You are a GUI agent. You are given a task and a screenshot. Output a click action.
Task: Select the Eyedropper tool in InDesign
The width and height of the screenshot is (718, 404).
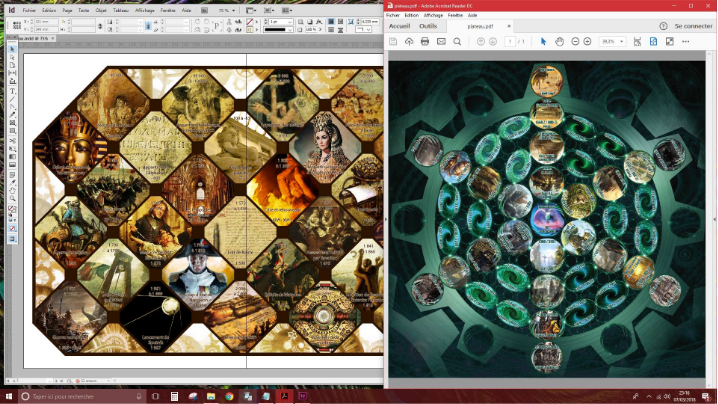click(12, 183)
